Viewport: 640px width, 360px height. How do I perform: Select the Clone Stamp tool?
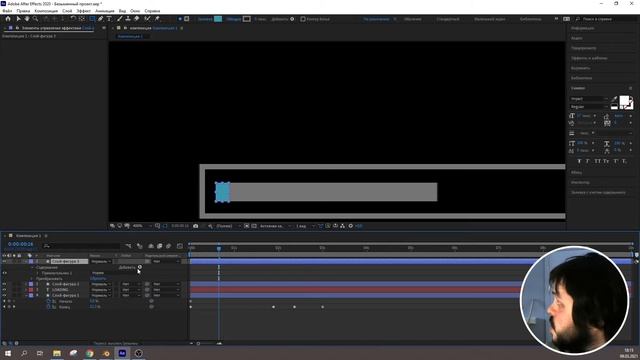(128, 19)
